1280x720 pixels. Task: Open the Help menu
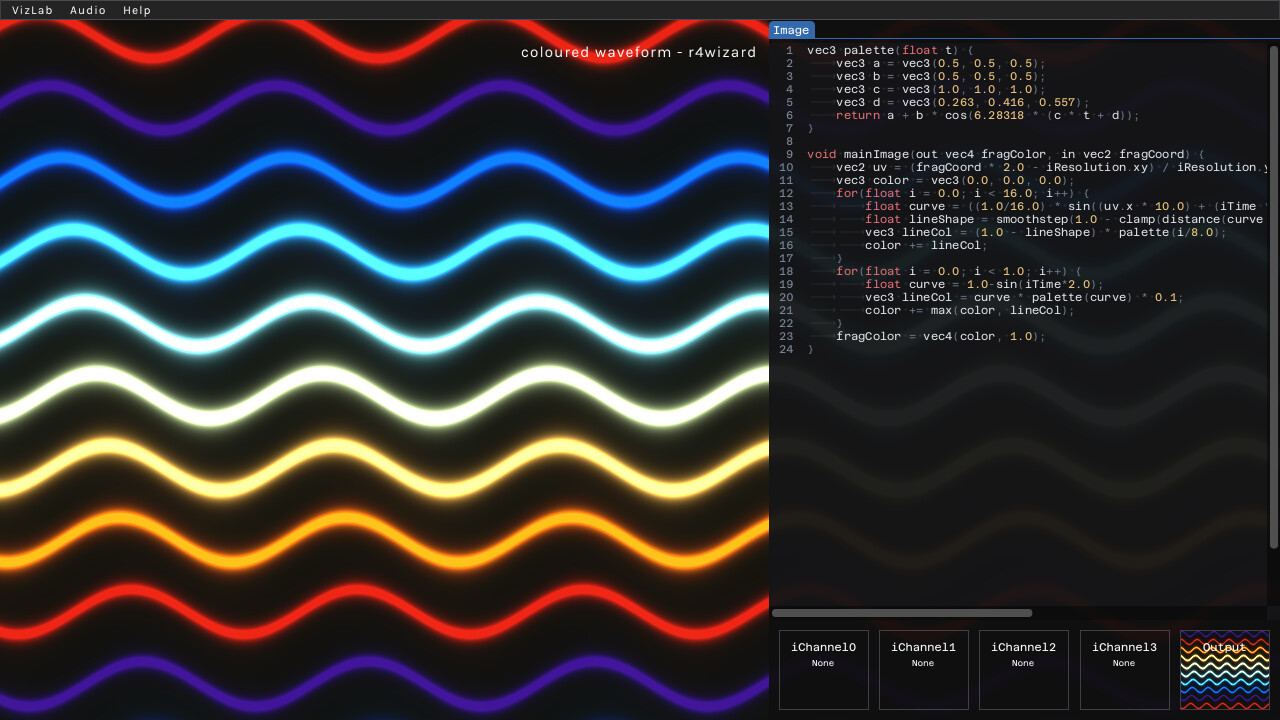point(137,10)
